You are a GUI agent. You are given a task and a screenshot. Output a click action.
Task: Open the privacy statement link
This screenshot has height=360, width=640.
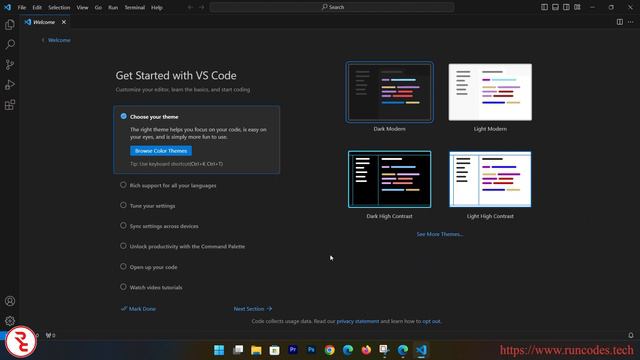[x=358, y=321]
